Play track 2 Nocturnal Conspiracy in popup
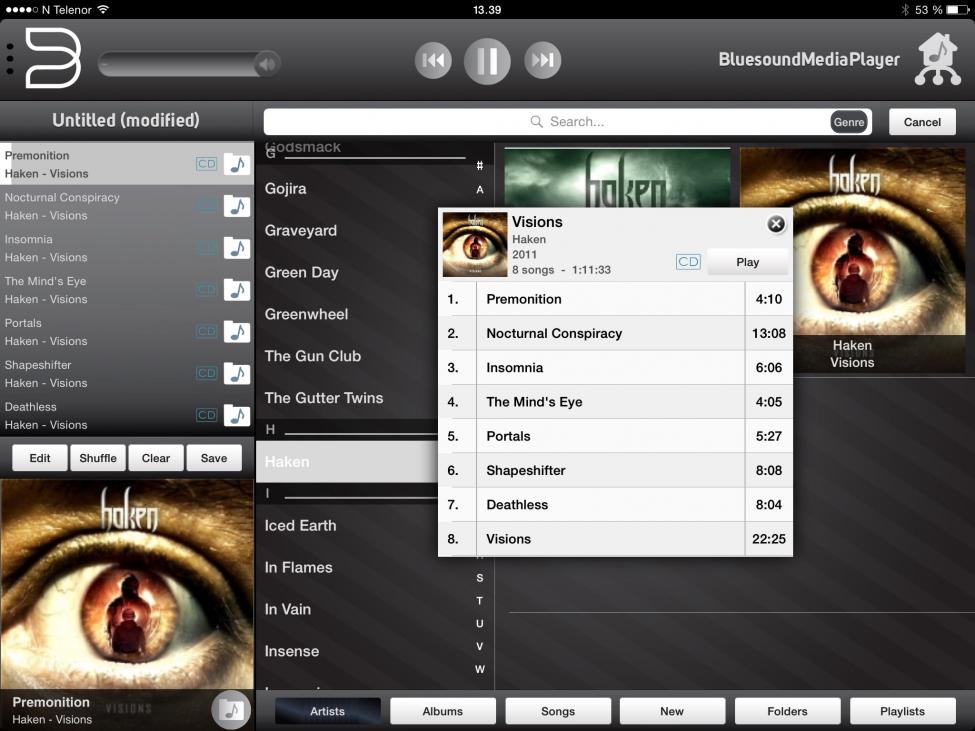The width and height of the screenshot is (975, 731). pyautogui.click(x=616, y=333)
